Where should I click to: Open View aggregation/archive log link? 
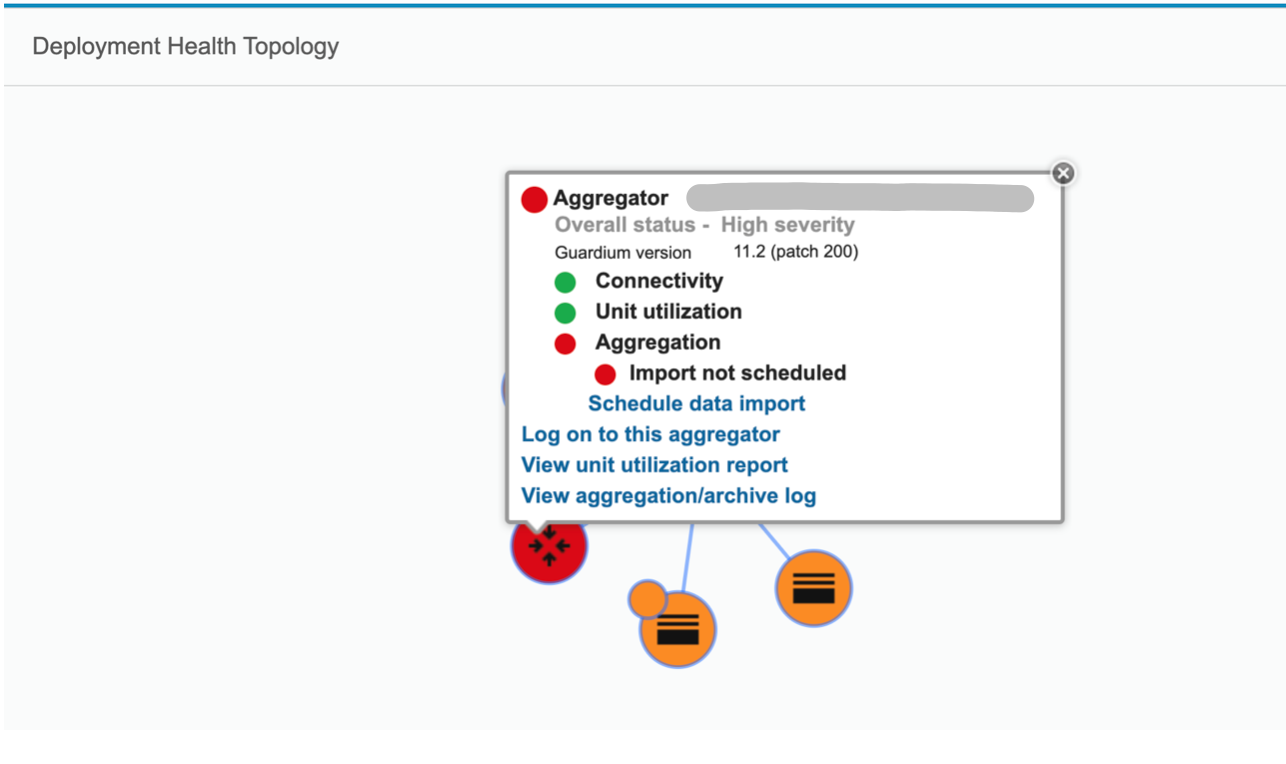point(669,496)
